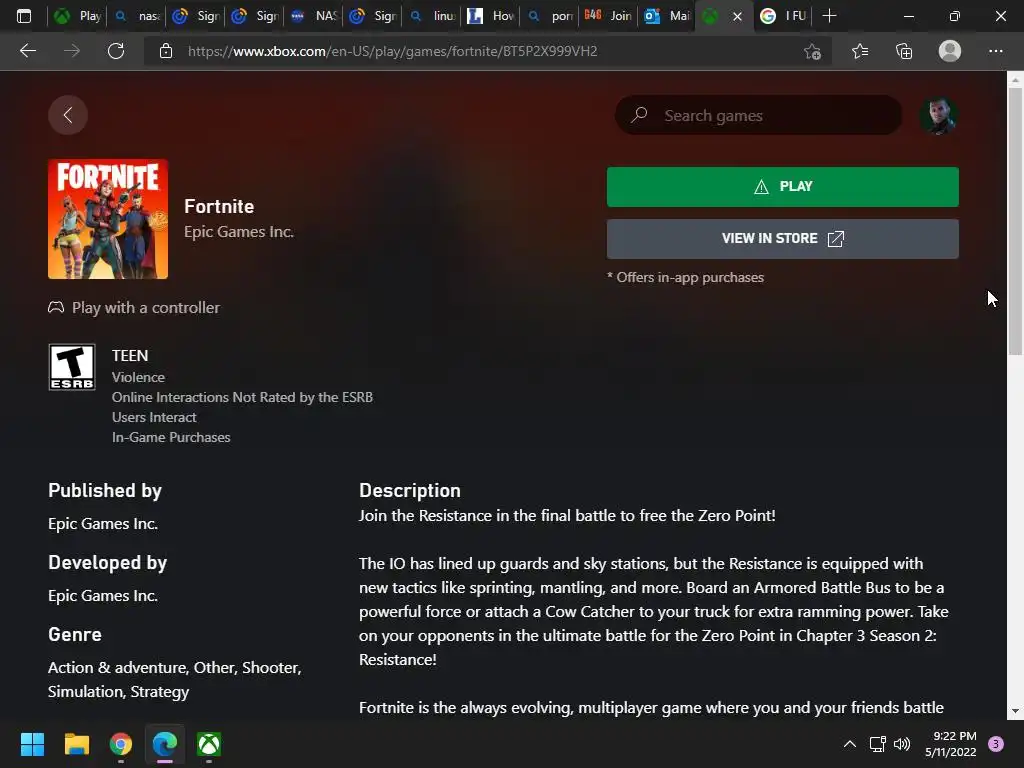Open the Favorites list icon

(860, 51)
